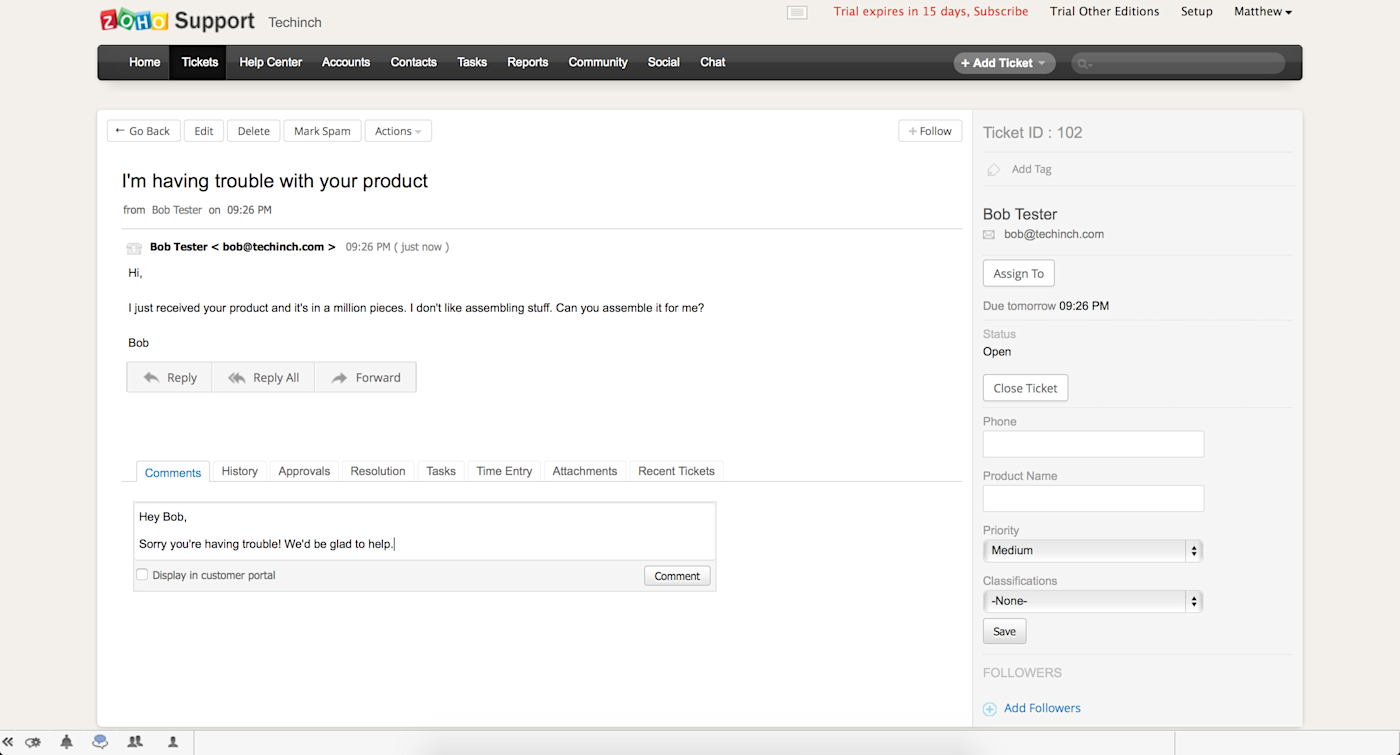Switch to the Time Entry tab
The width and height of the screenshot is (1400, 755).
504,471
